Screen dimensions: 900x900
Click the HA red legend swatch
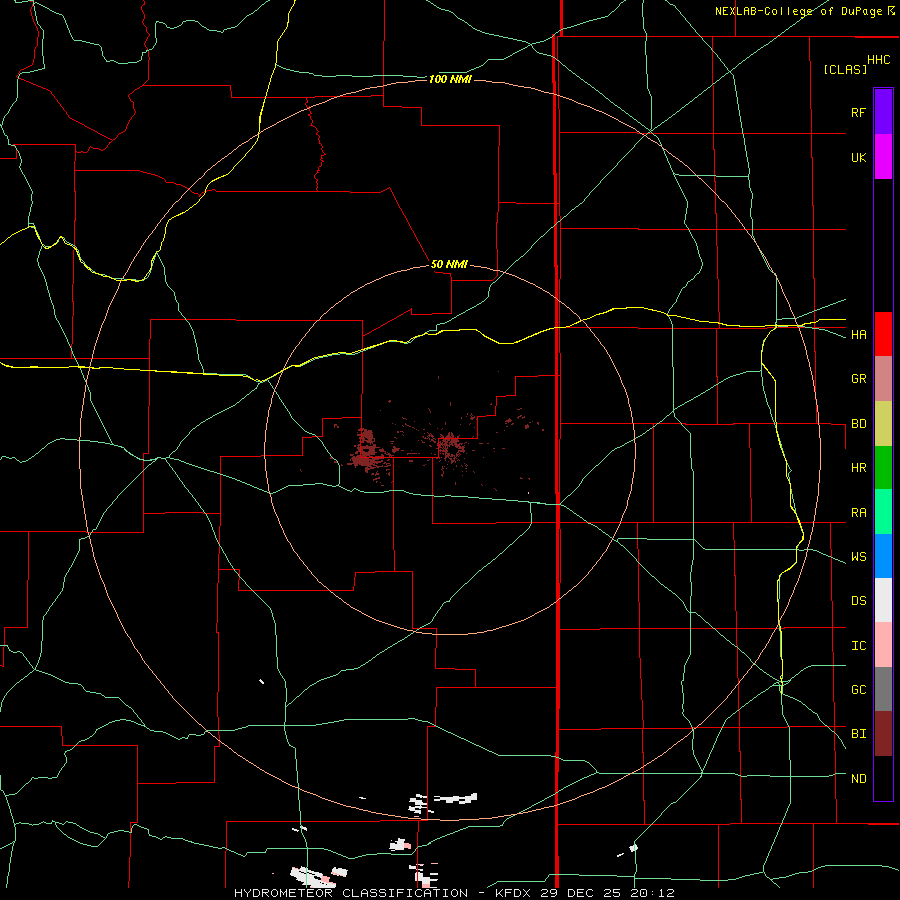pyautogui.click(x=883, y=334)
